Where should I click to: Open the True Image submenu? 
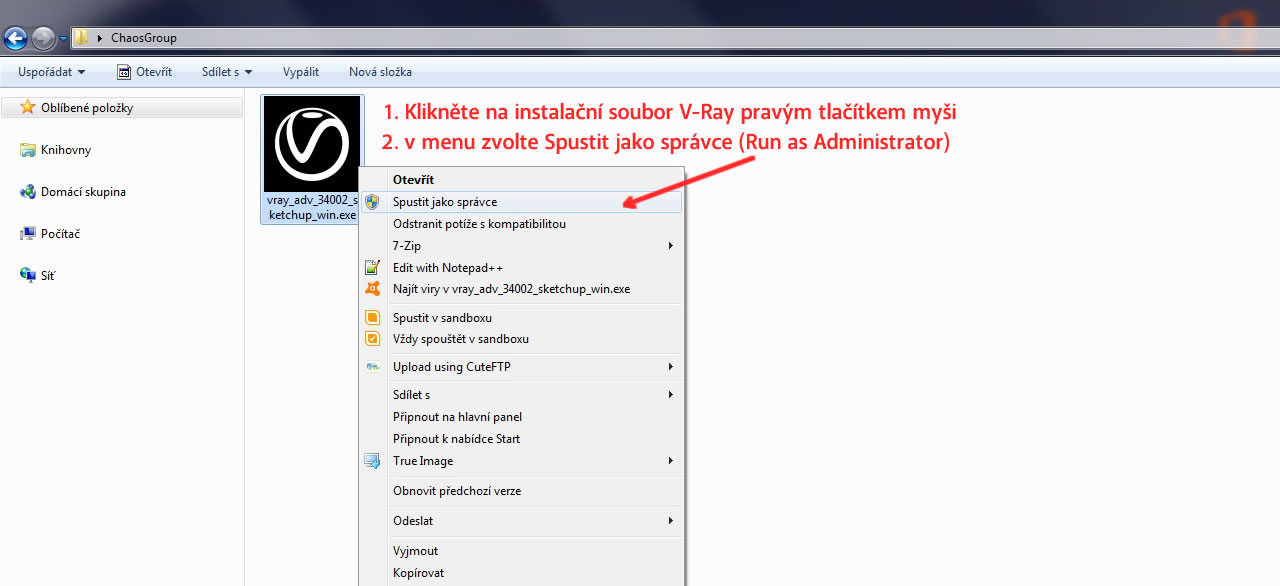click(x=521, y=461)
